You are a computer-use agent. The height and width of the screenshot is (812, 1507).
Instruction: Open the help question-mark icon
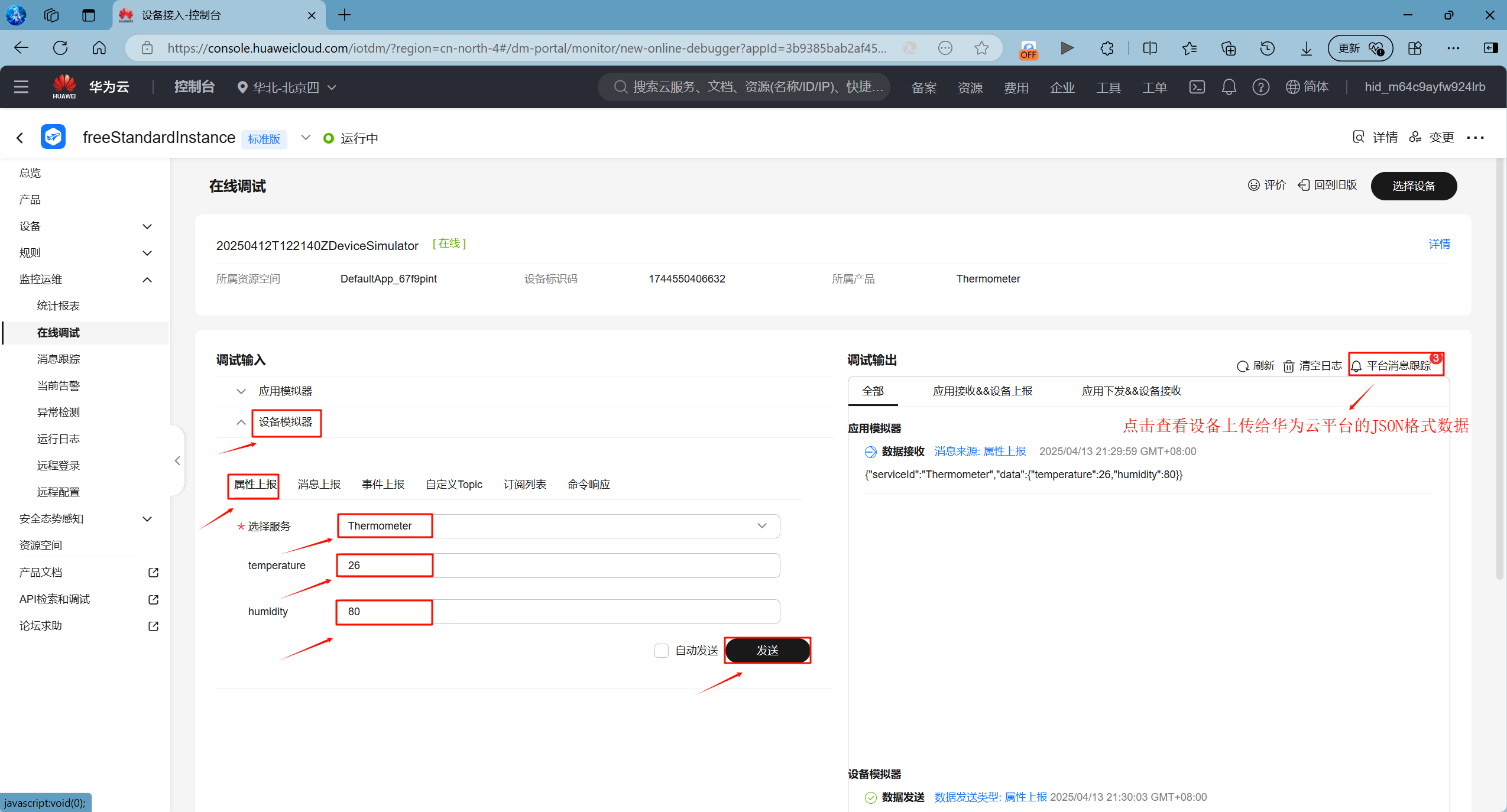1260,87
